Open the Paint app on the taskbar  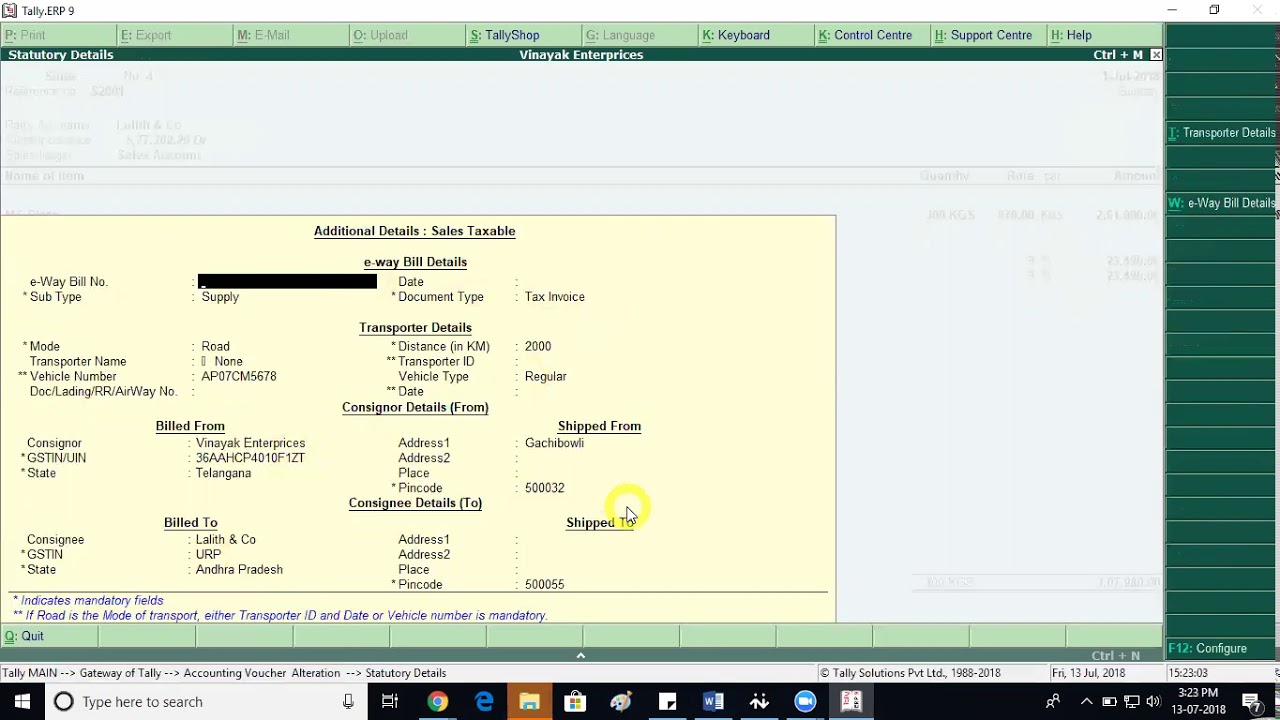(x=621, y=702)
